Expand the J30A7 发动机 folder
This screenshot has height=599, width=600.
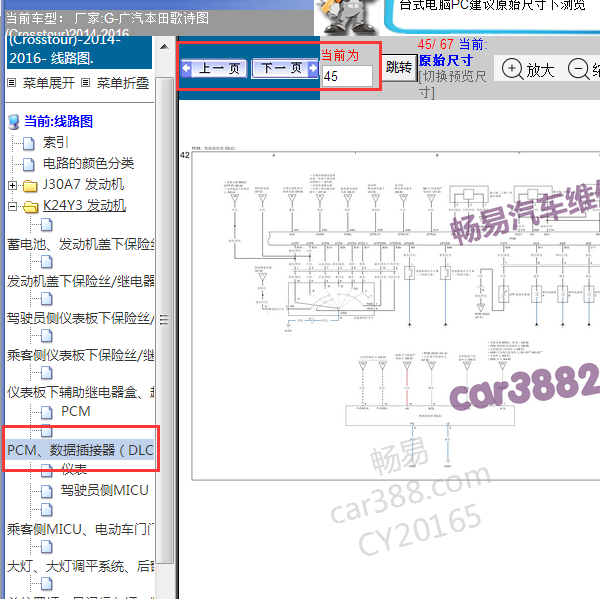pos(12,186)
